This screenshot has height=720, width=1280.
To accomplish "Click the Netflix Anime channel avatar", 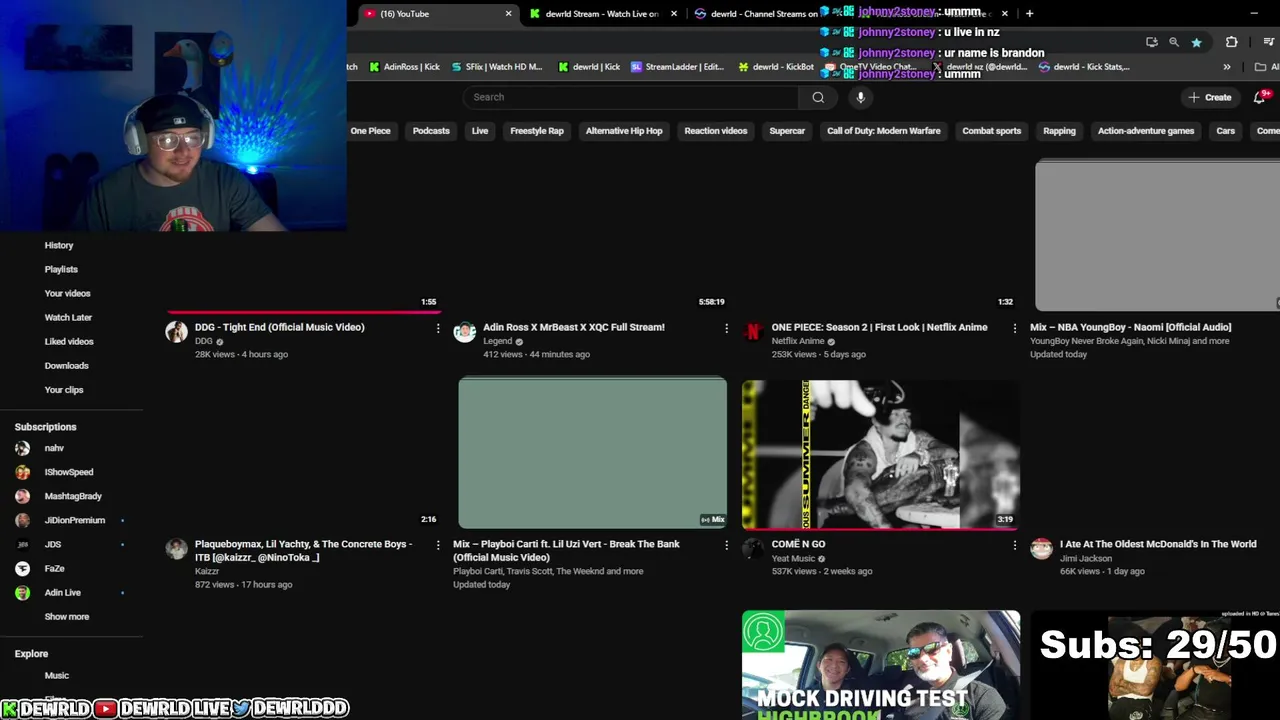I will coord(753,332).
